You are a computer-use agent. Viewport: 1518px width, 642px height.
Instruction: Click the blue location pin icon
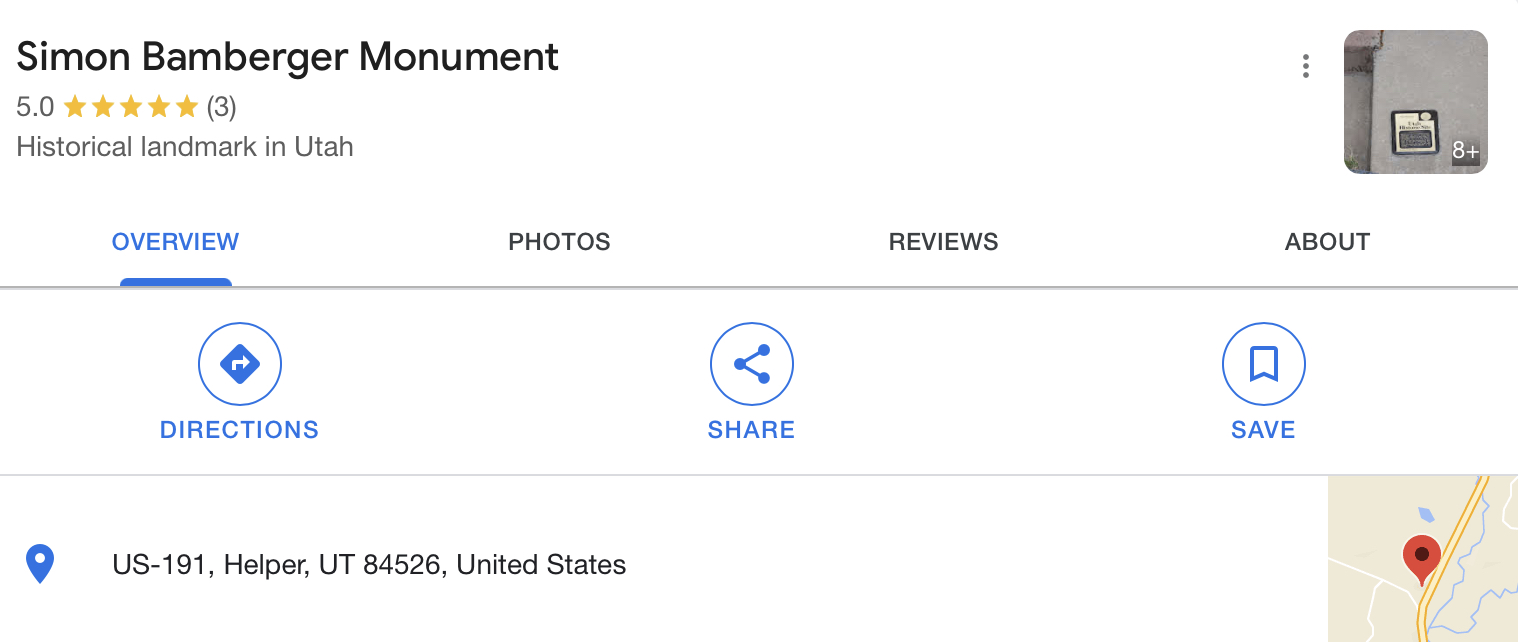point(39,564)
